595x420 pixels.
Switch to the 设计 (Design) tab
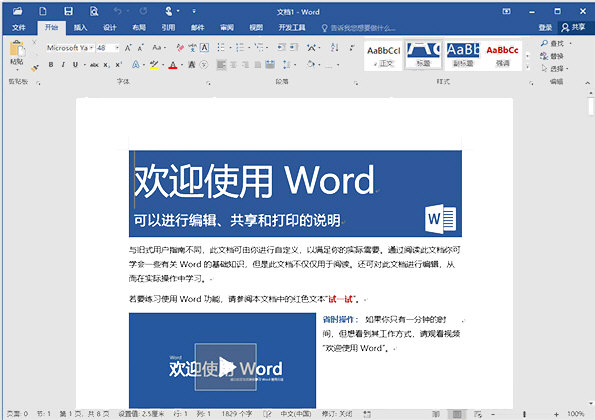[110, 28]
